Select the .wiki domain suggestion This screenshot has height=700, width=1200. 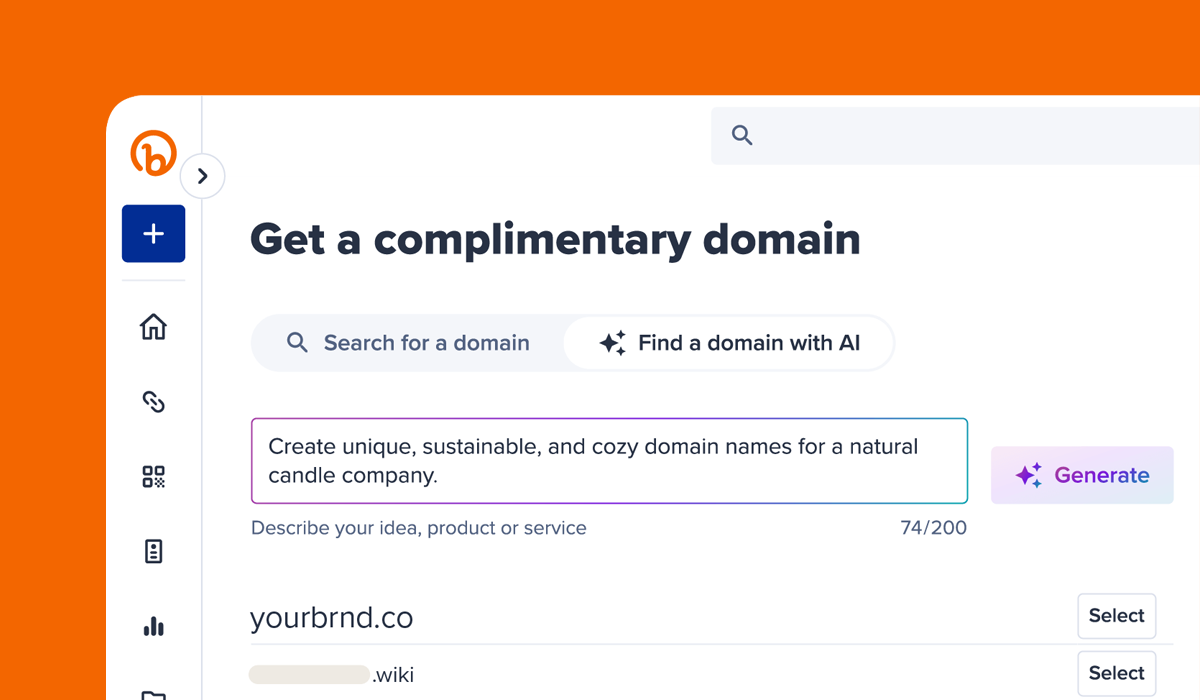(1116, 673)
